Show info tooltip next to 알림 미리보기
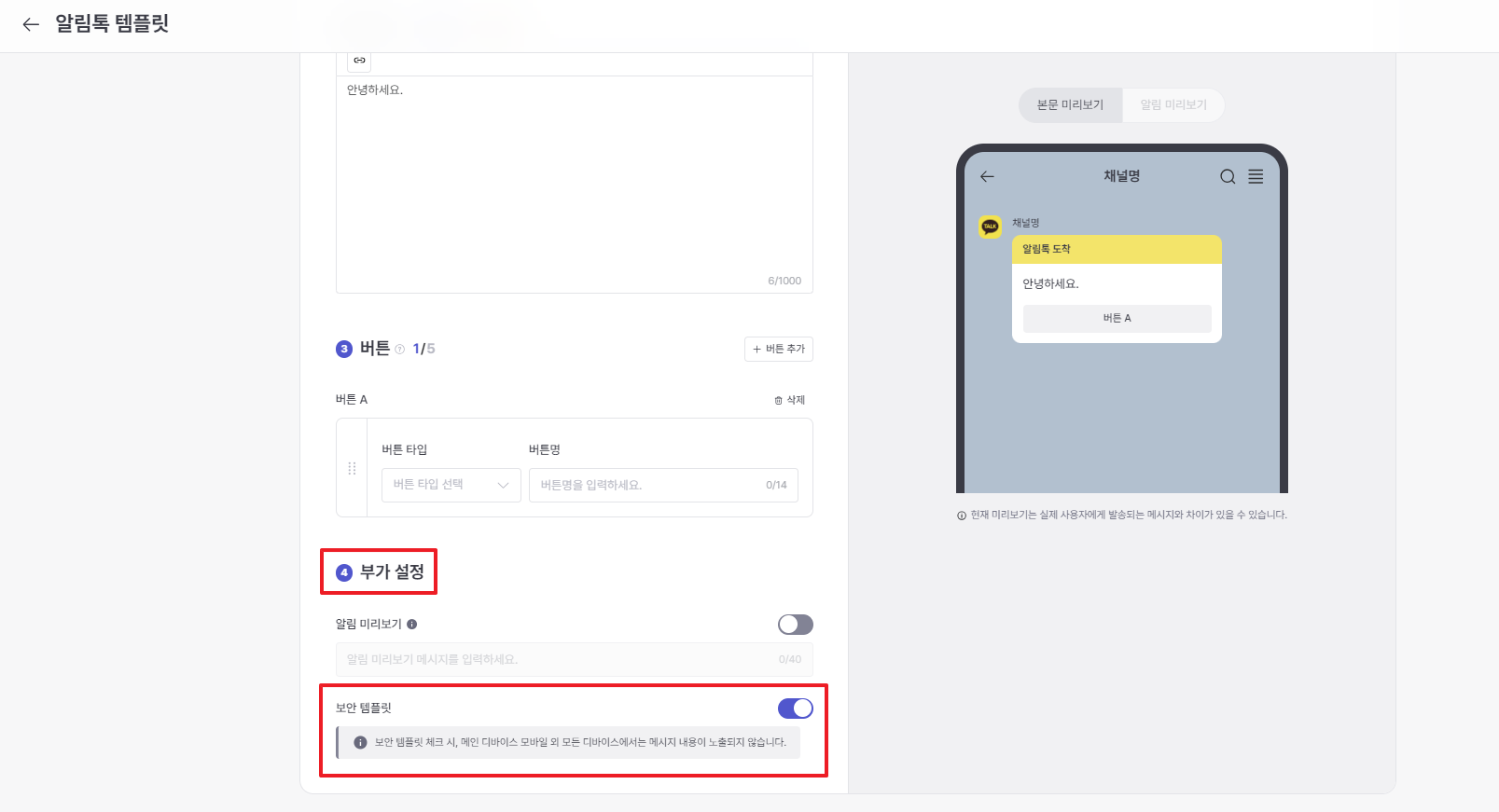The image size is (1499, 812). click(x=412, y=625)
